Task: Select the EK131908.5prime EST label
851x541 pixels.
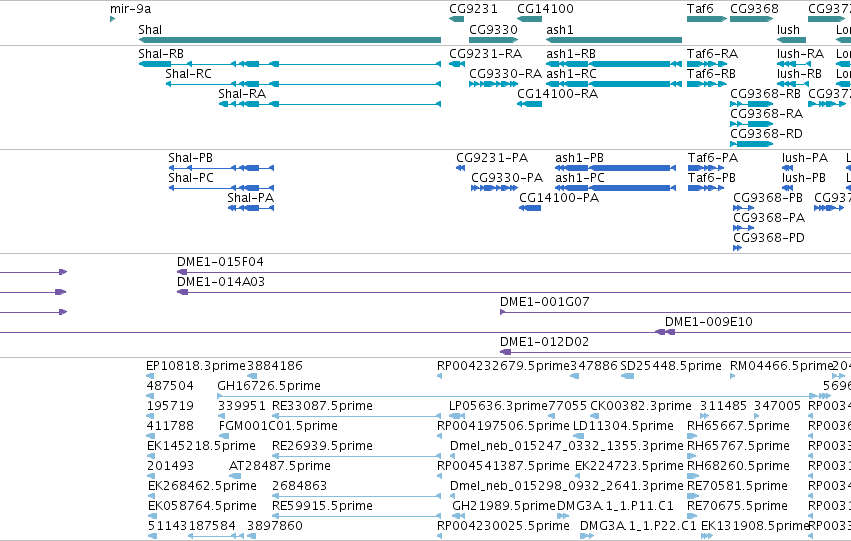Action: (x=755, y=526)
